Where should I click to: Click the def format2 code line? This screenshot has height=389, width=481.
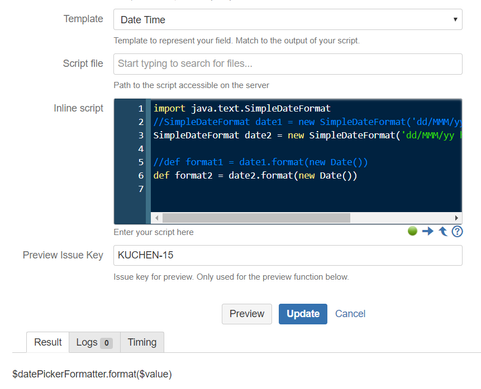click(255, 175)
